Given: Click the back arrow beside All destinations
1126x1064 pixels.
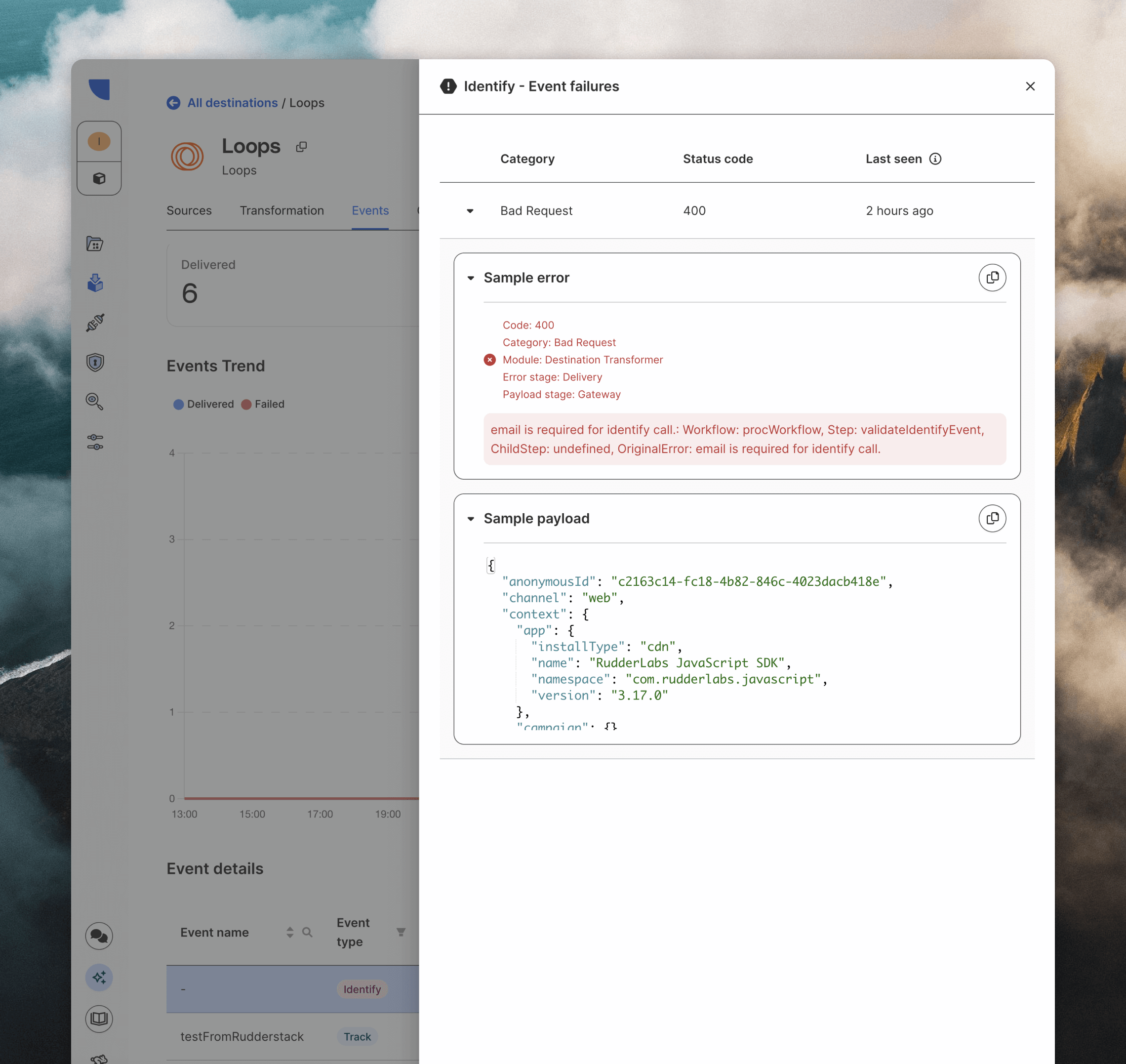Looking at the screenshot, I should pyautogui.click(x=173, y=103).
